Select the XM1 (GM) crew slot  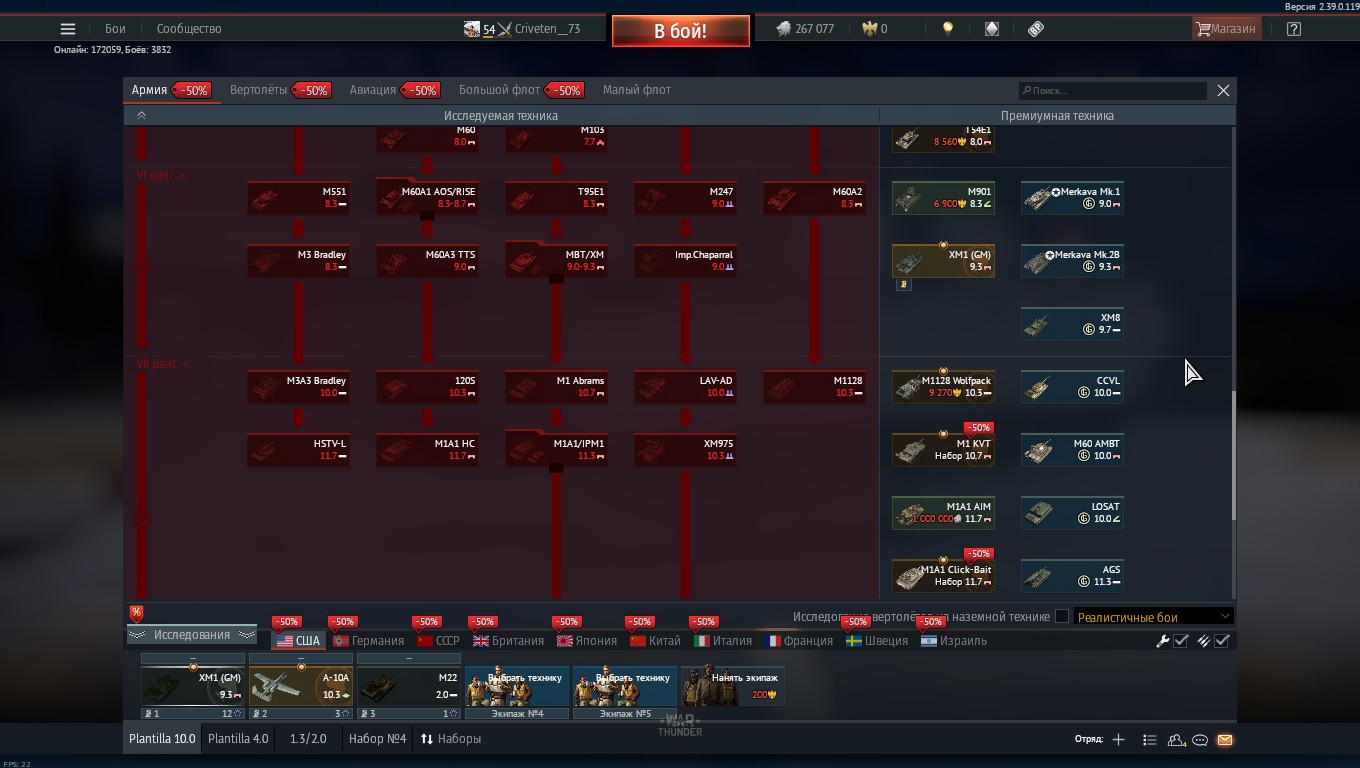click(x=192, y=686)
